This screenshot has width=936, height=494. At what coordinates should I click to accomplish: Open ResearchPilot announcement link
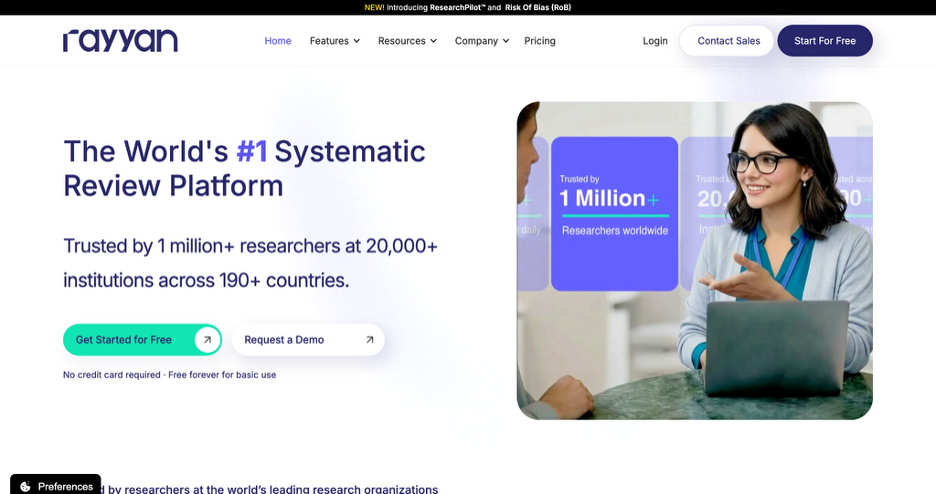[457, 7]
